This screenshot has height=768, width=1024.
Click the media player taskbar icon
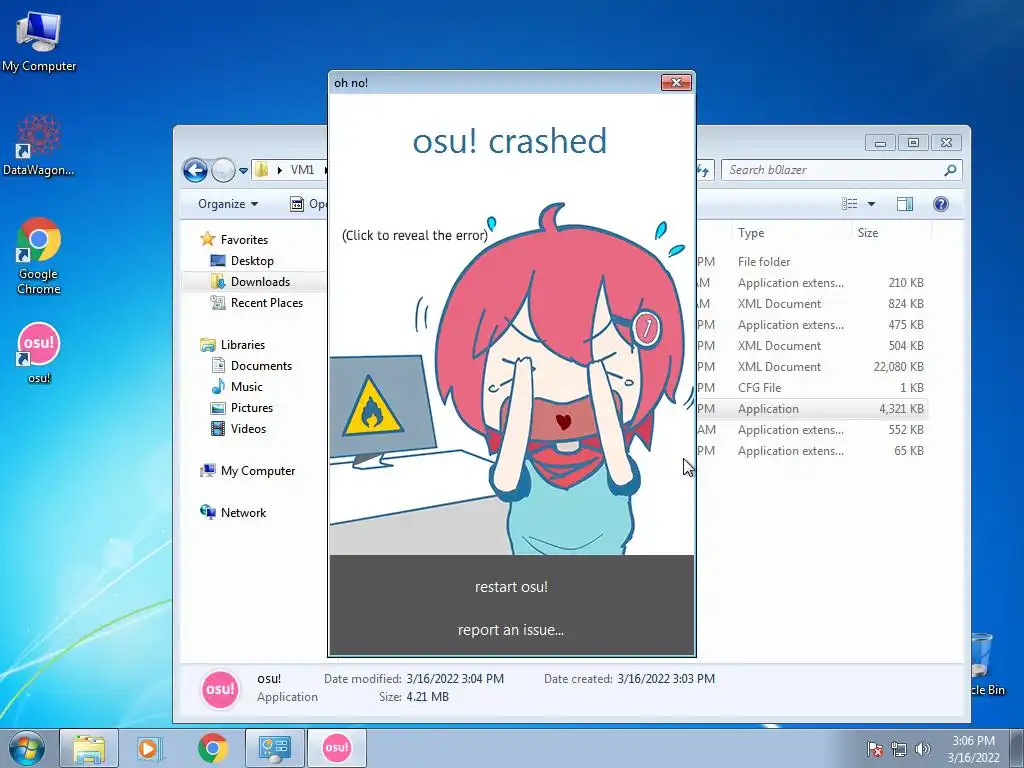(149, 748)
